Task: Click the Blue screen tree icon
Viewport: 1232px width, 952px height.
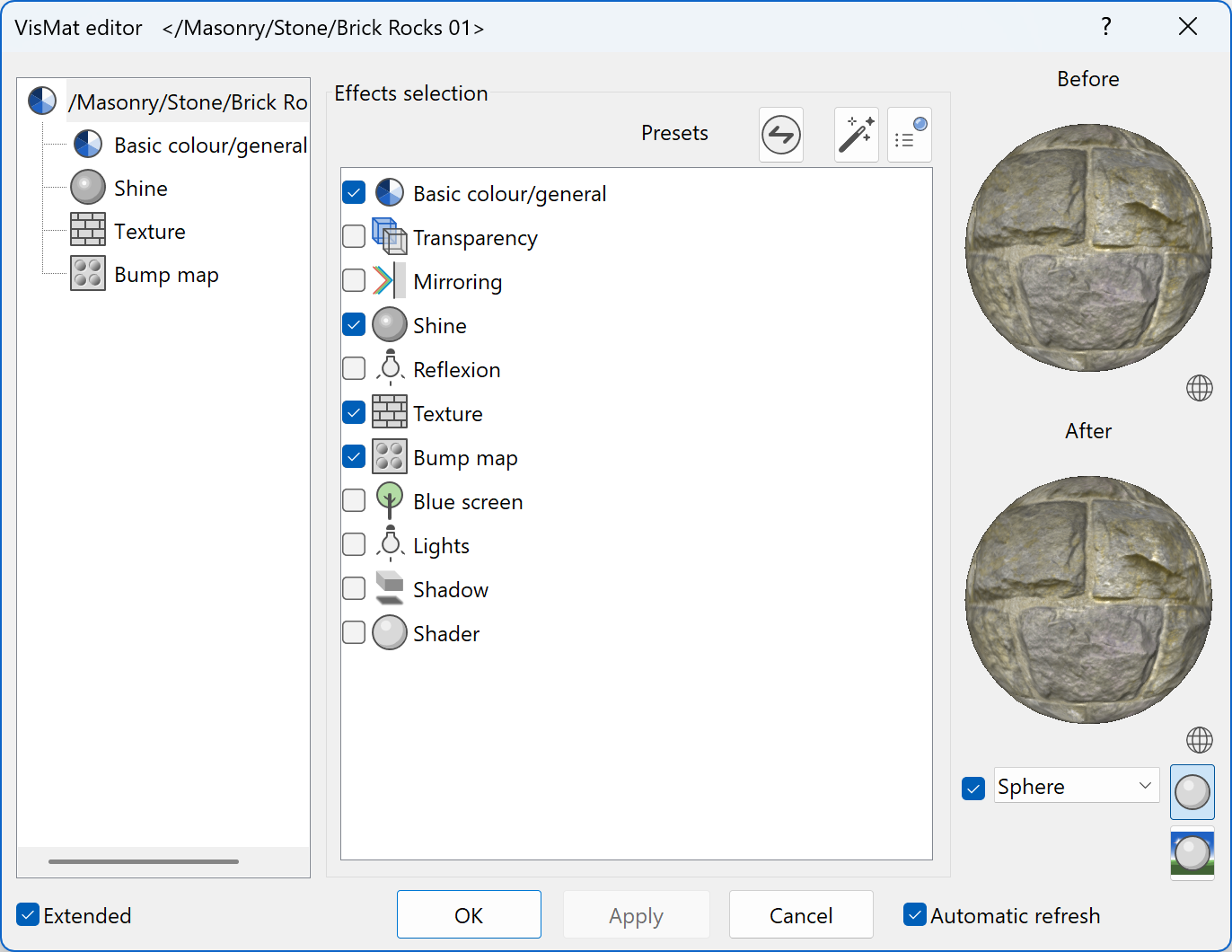Action: (x=390, y=500)
